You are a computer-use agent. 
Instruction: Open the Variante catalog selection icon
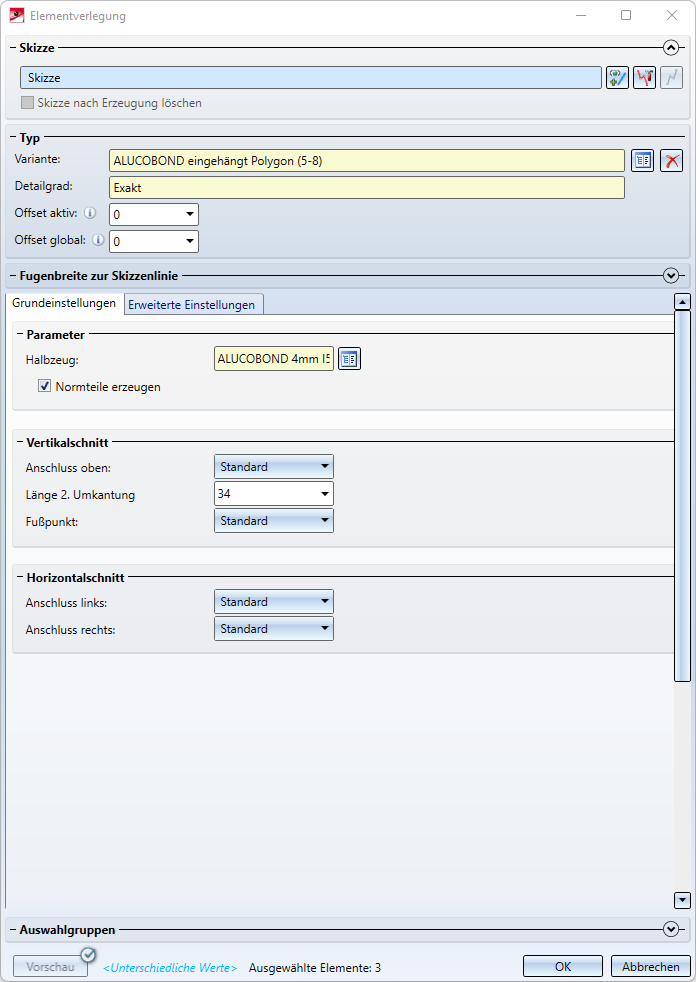click(642, 161)
